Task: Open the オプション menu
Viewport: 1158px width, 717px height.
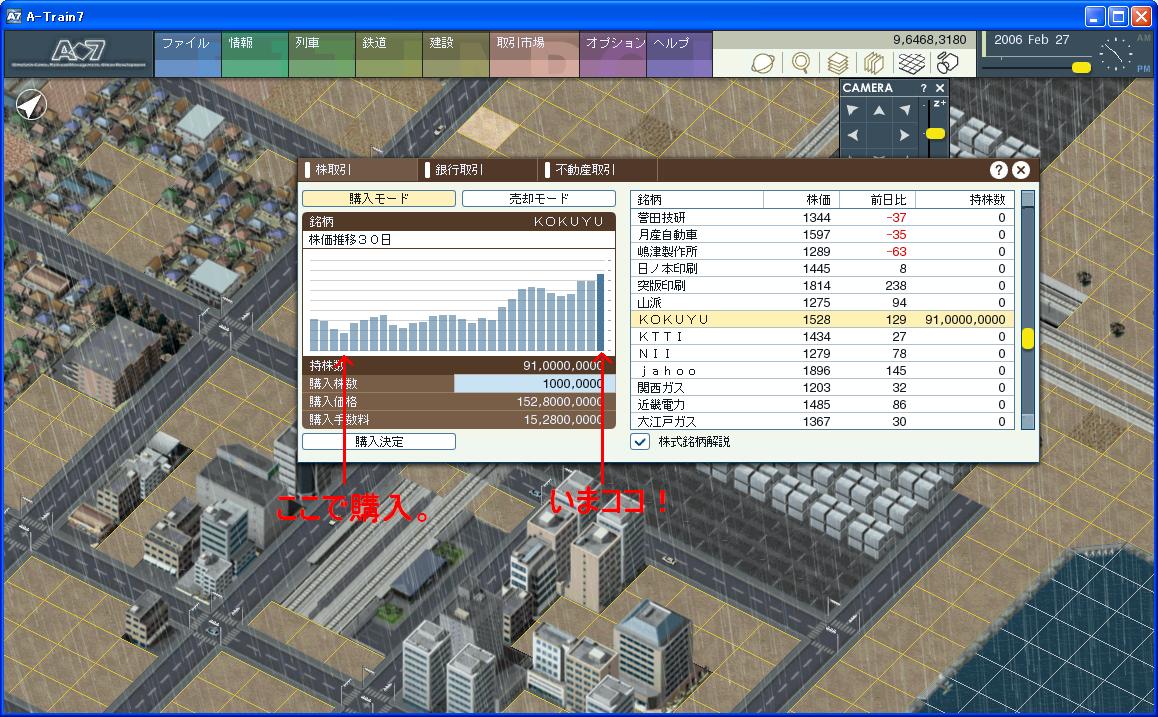Action: coord(613,54)
